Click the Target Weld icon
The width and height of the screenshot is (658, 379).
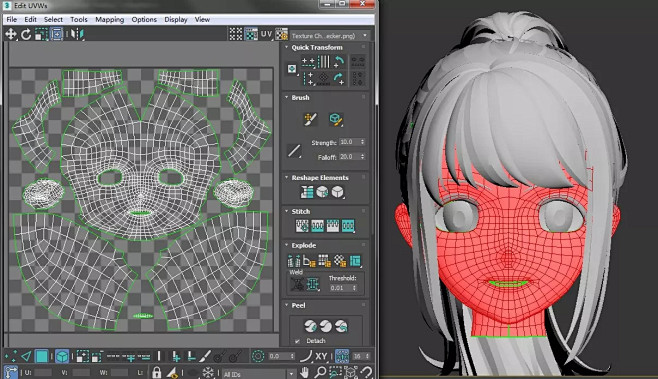[x=298, y=284]
